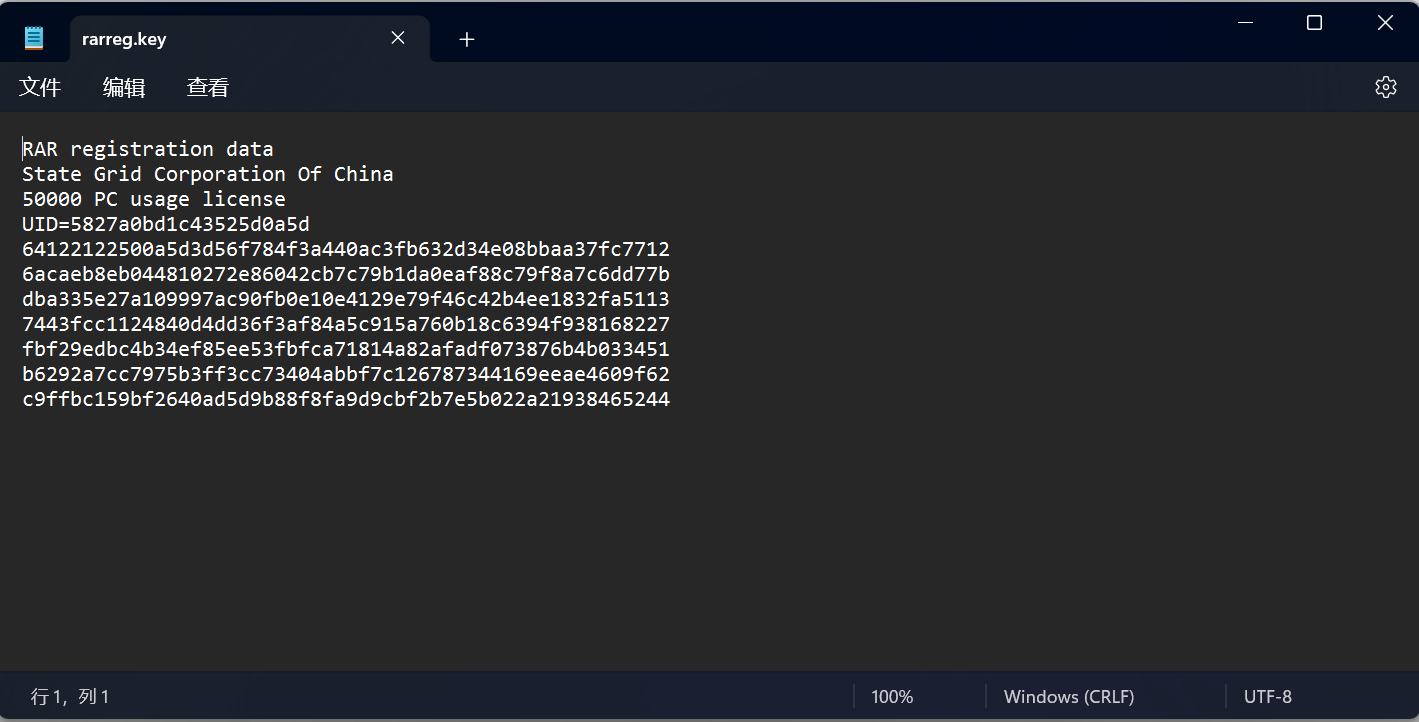Image resolution: width=1419 pixels, height=722 pixels.
Task: Open the 查看 menu
Action: click(x=208, y=87)
